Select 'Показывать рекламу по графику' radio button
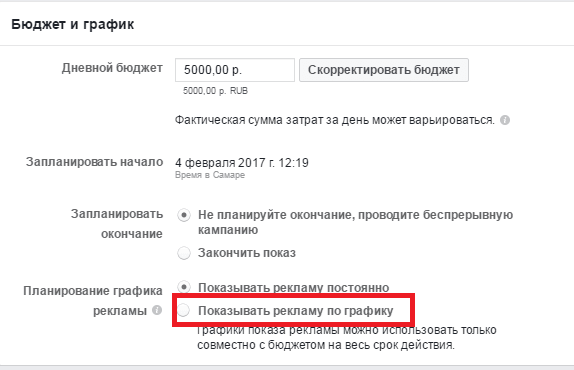The image size is (574, 370). point(184,310)
